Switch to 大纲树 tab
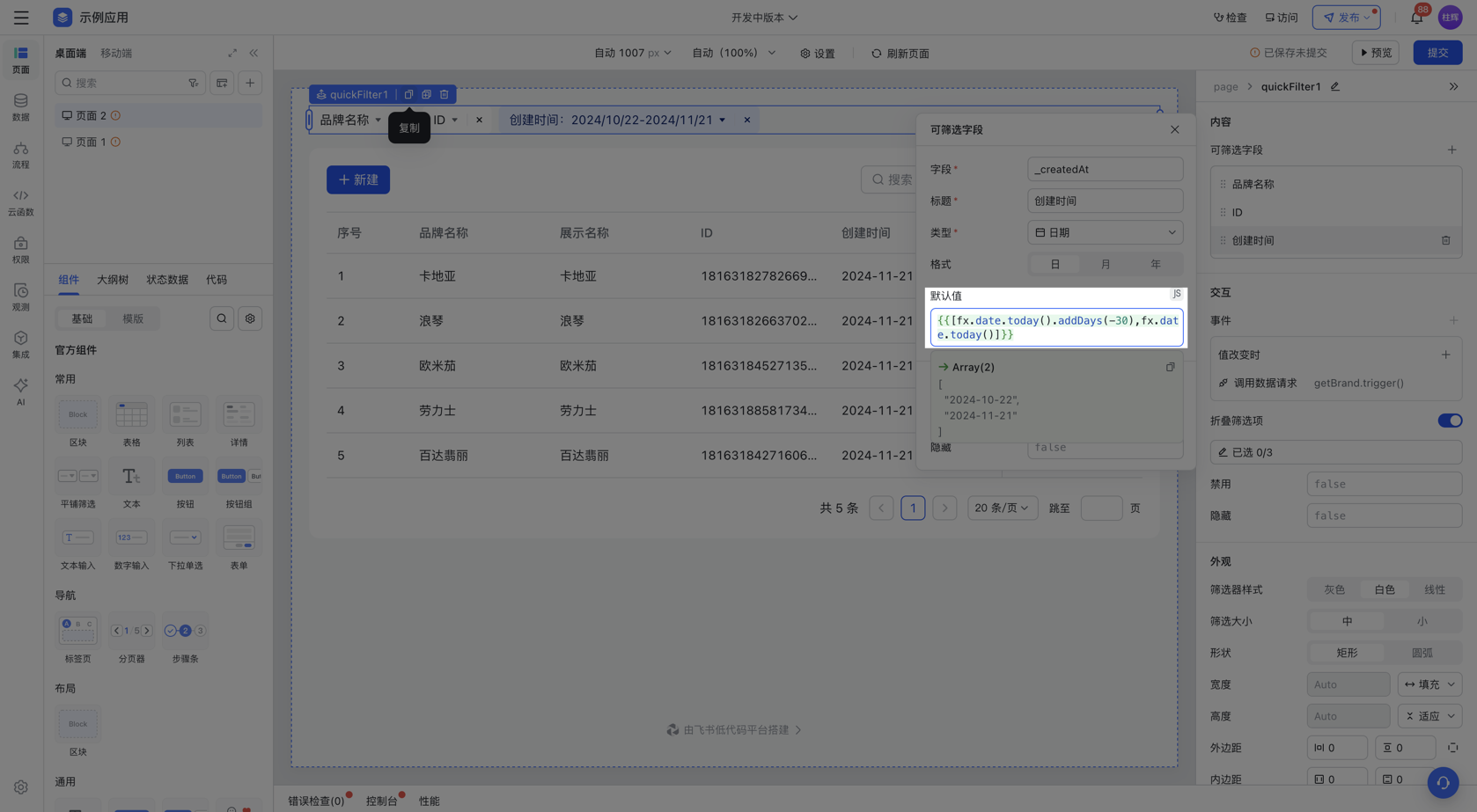This screenshot has height=812, width=1477. click(x=113, y=280)
